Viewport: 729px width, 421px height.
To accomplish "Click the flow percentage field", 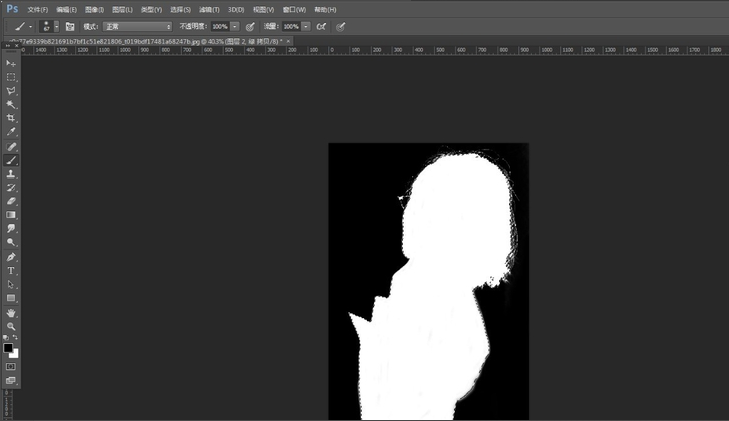I will tap(290, 27).
